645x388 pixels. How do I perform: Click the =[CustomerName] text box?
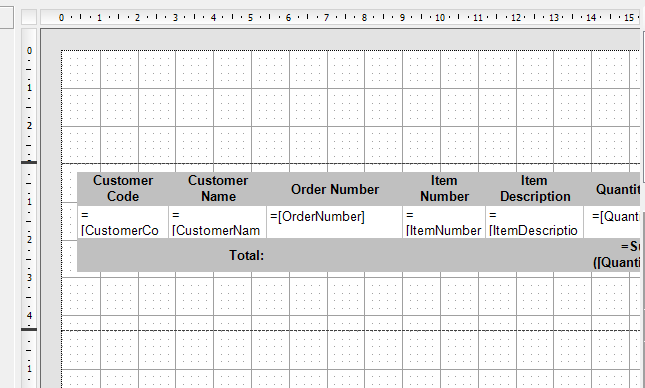coord(218,222)
